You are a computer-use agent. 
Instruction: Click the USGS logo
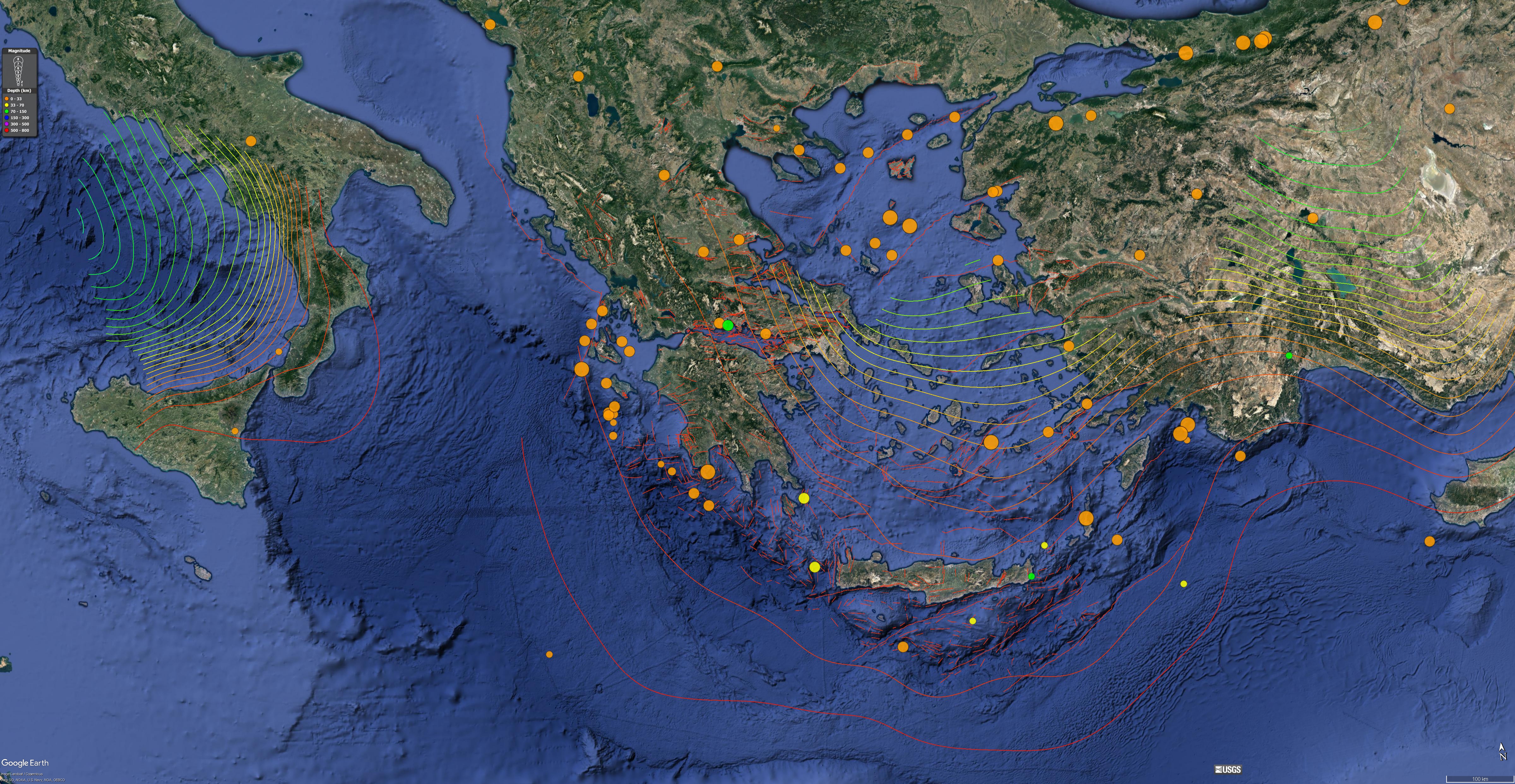point(1228,769)
